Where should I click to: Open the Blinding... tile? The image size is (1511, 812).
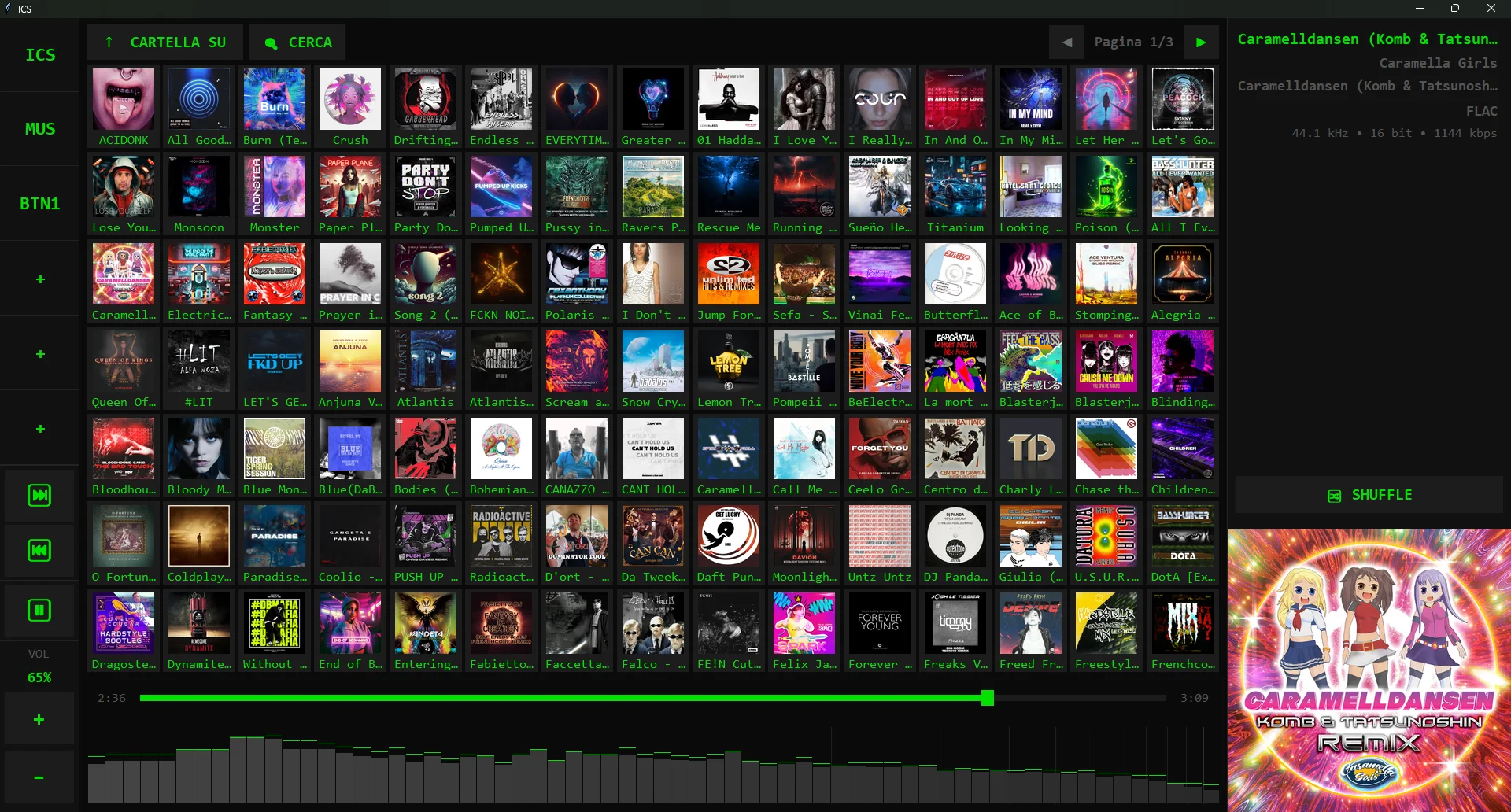1183,369
